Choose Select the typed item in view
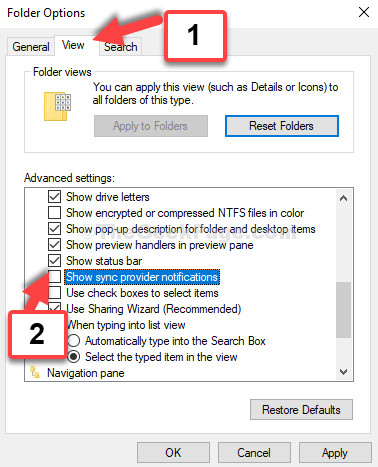The width and height of the screenshot is (378, 467). (x=74, y=357)
